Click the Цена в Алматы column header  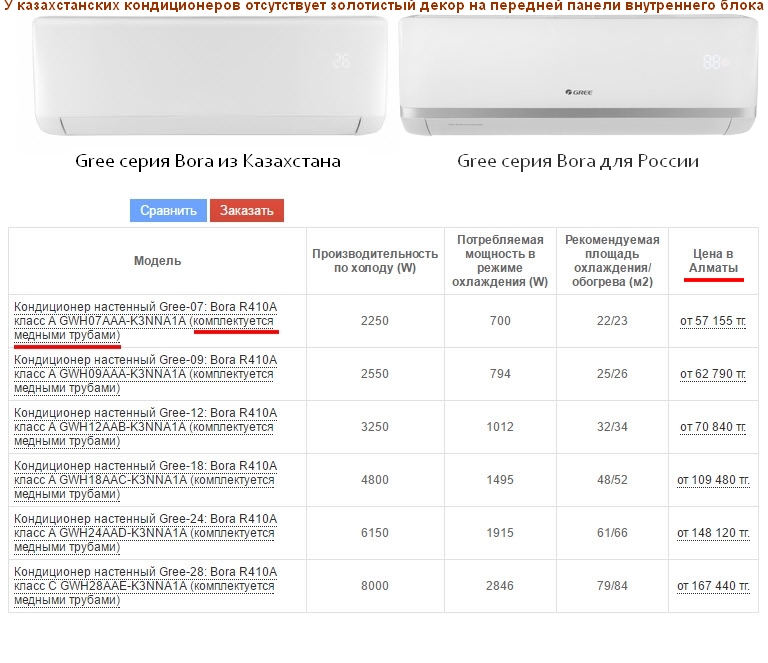pos(714,261)
